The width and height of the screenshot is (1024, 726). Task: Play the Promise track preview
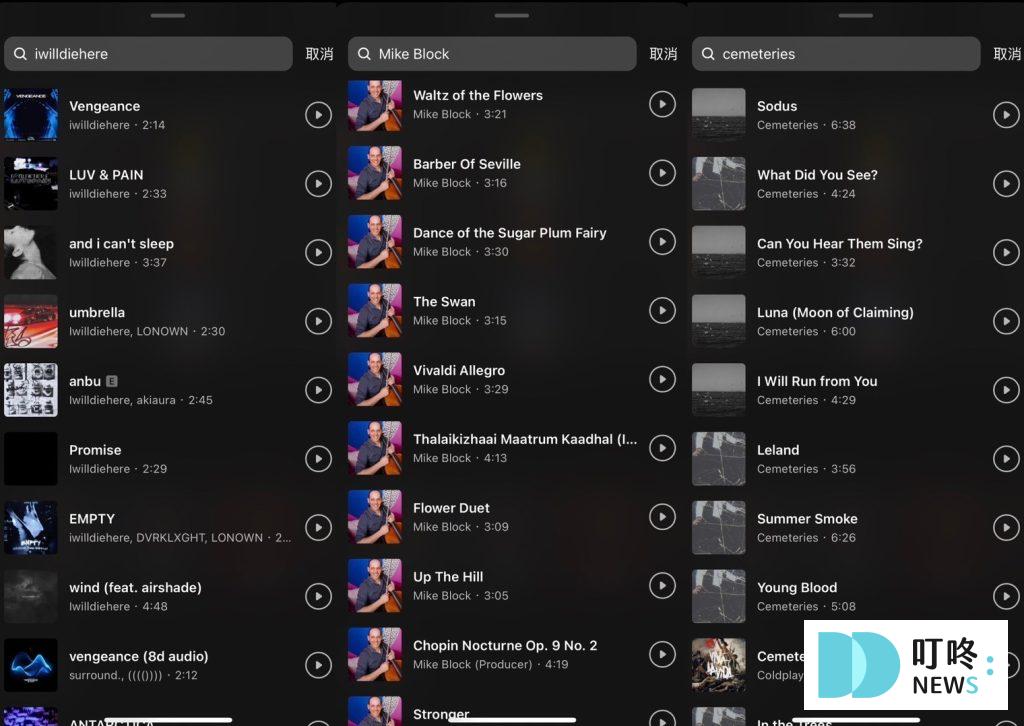tap(318, 459)
